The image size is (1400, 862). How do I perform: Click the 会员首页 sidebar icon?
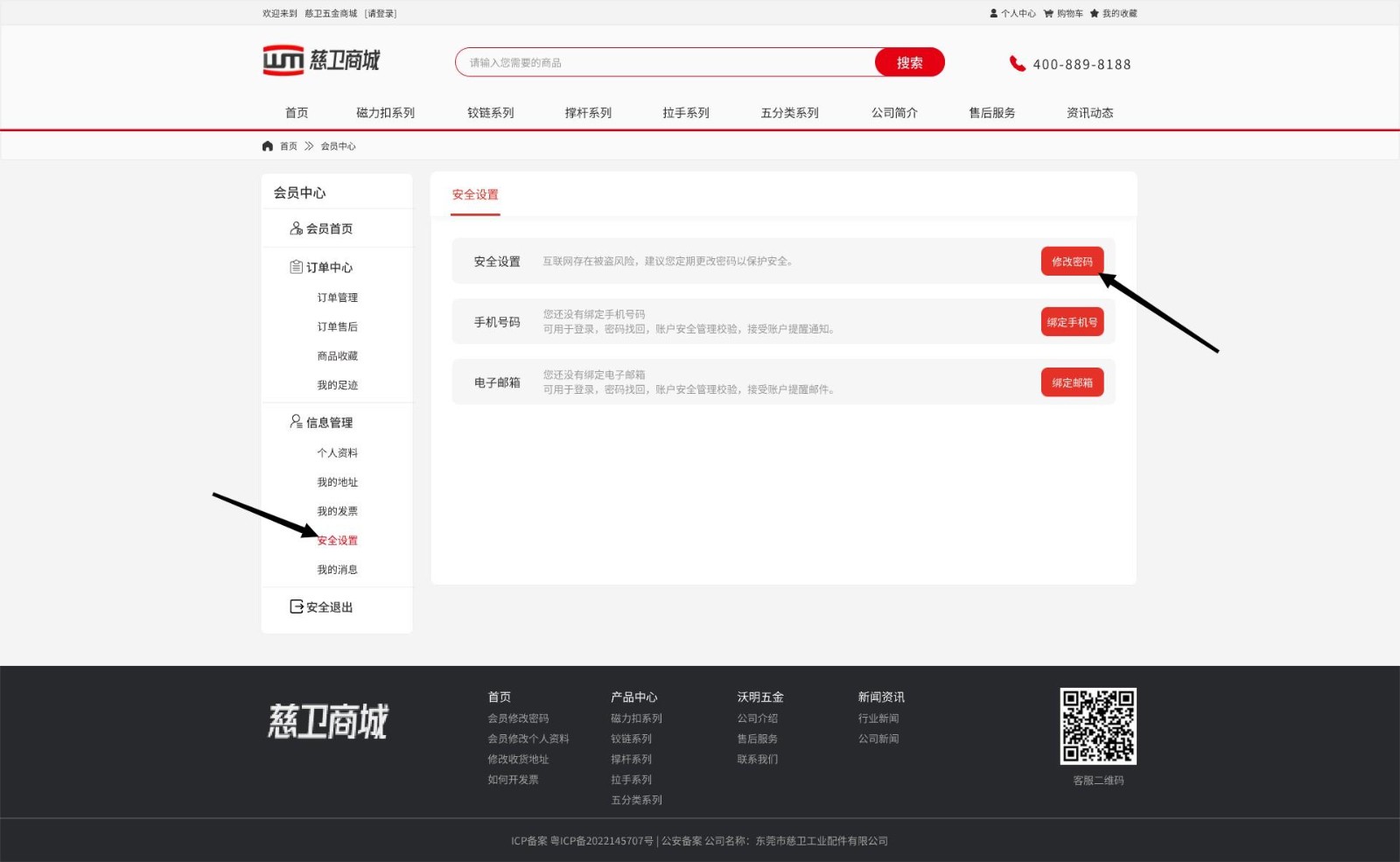click(297, 228)
